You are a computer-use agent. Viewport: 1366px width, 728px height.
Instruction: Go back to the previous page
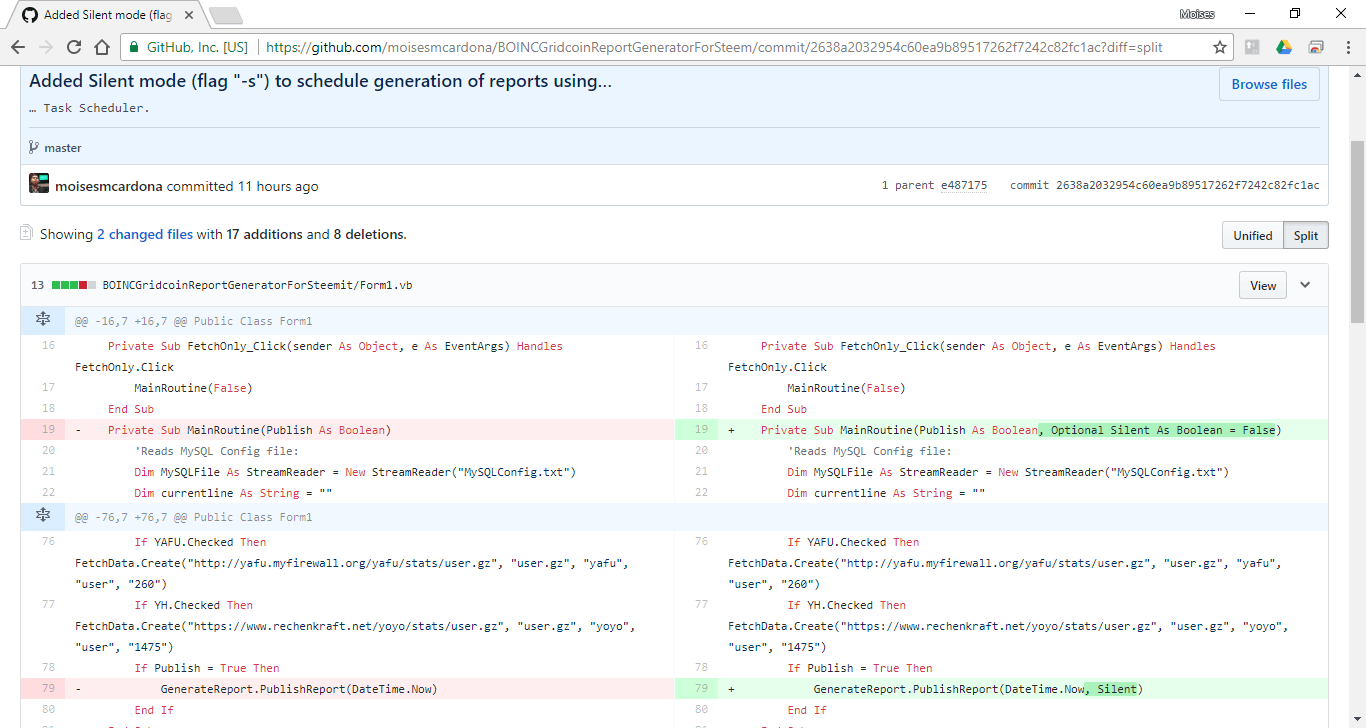pyautogui.click(x=18, y=47)
